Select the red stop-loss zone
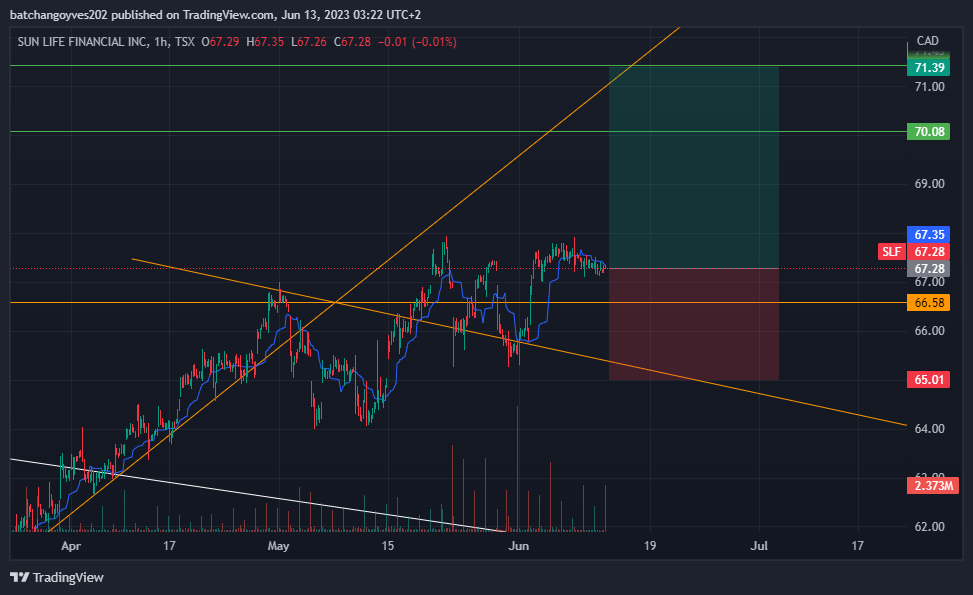 (x=694, y=324)
